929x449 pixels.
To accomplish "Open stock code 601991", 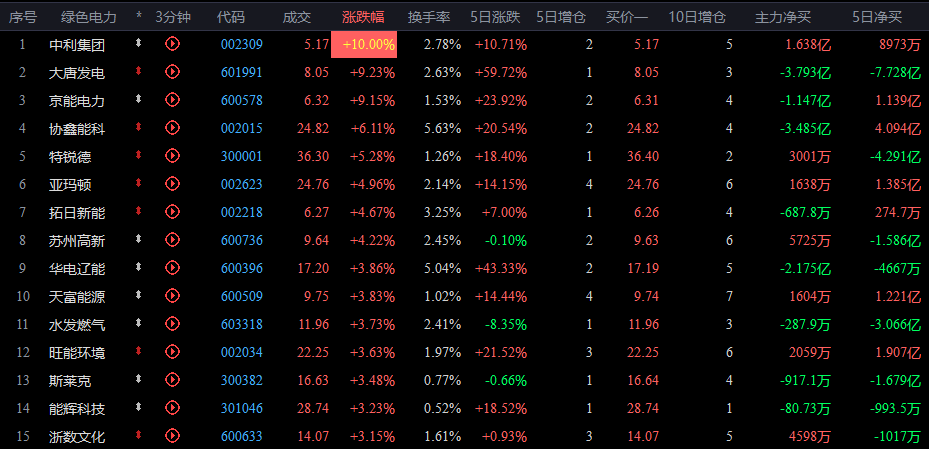I will [x=242, y=72].
